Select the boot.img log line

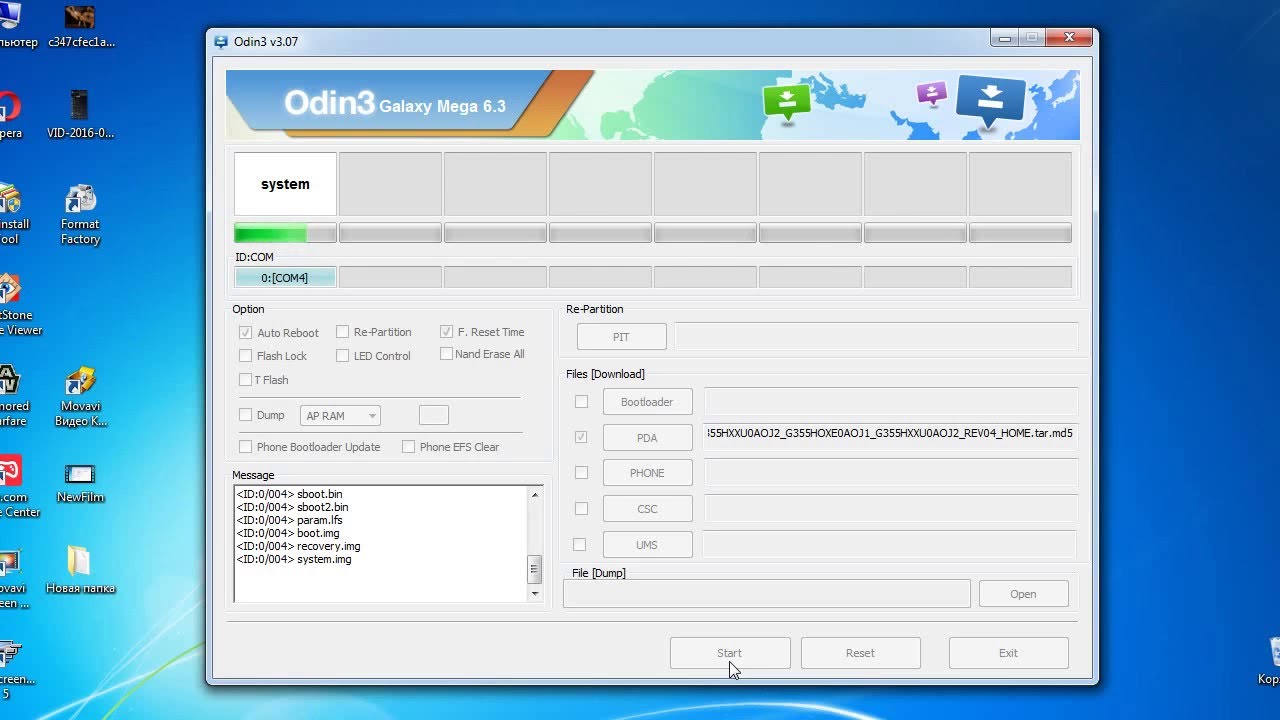[288, 533]
